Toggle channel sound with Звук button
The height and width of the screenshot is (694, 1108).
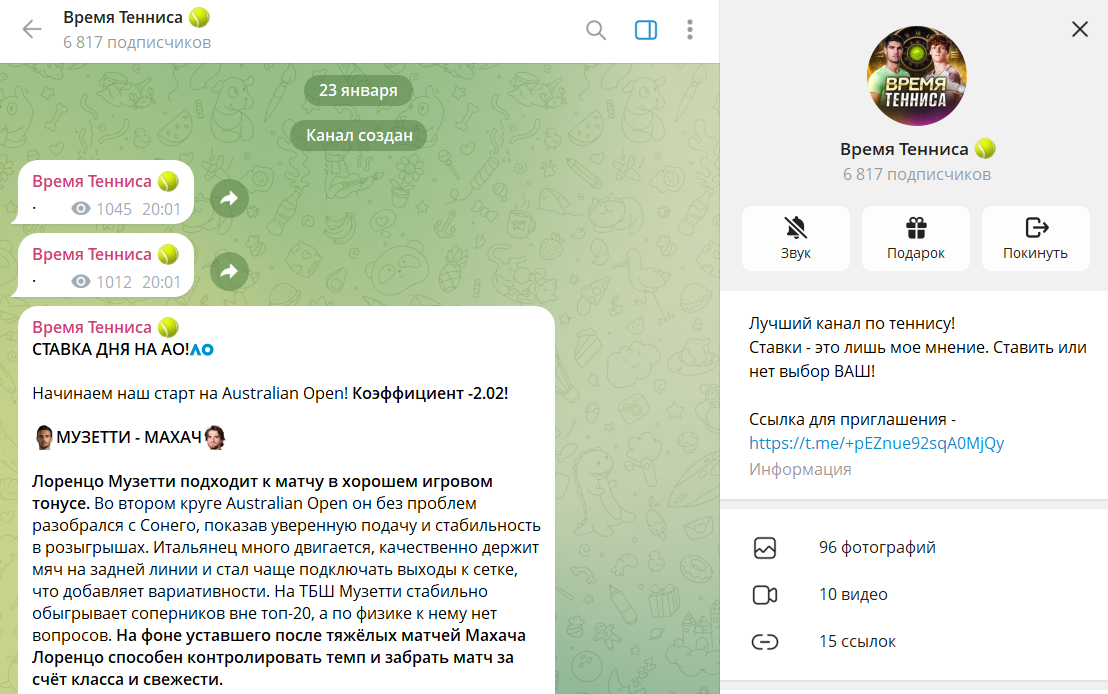click(796, 238)
